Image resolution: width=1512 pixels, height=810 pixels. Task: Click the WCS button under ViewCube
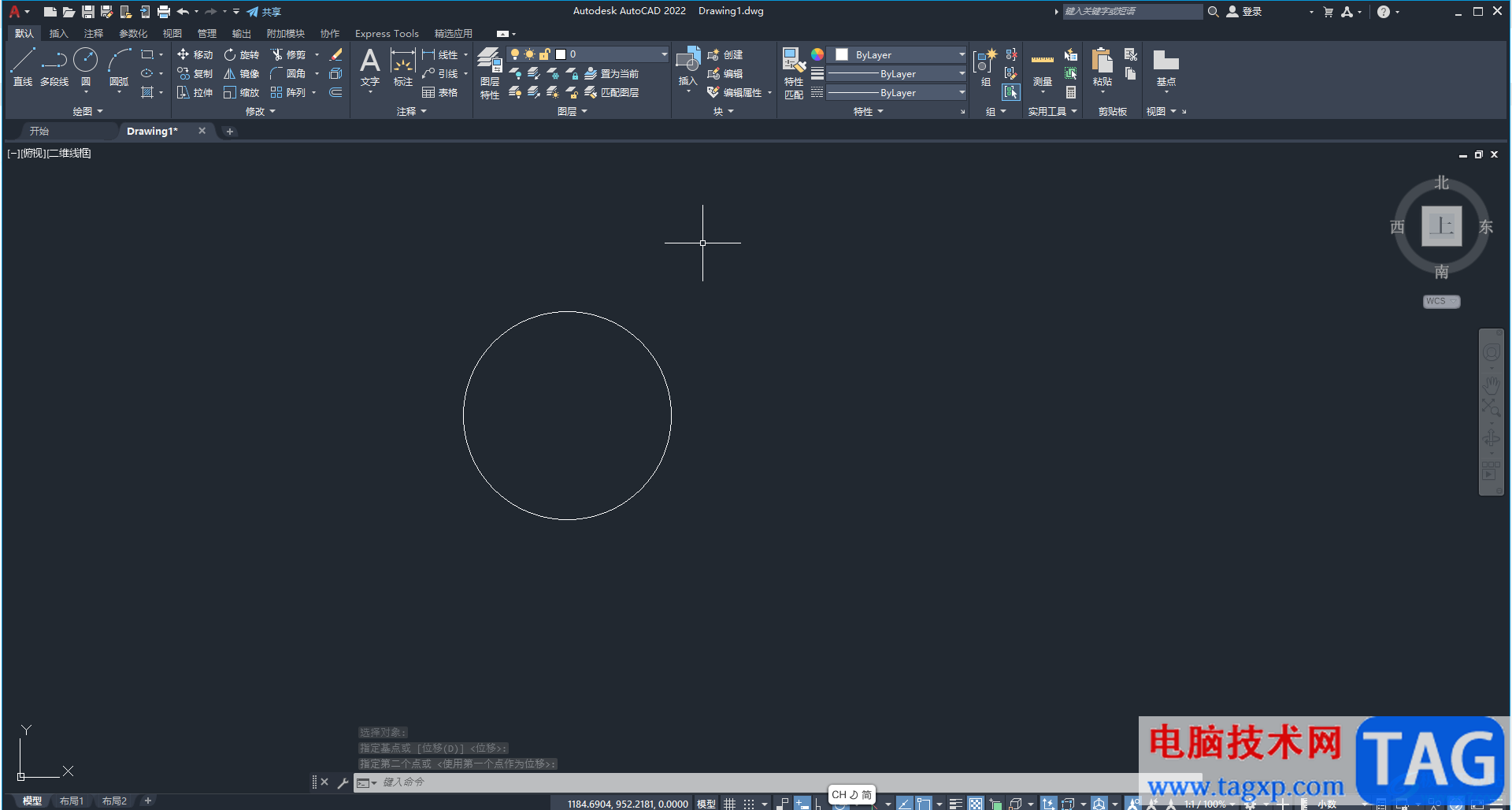pos(1441,301)
